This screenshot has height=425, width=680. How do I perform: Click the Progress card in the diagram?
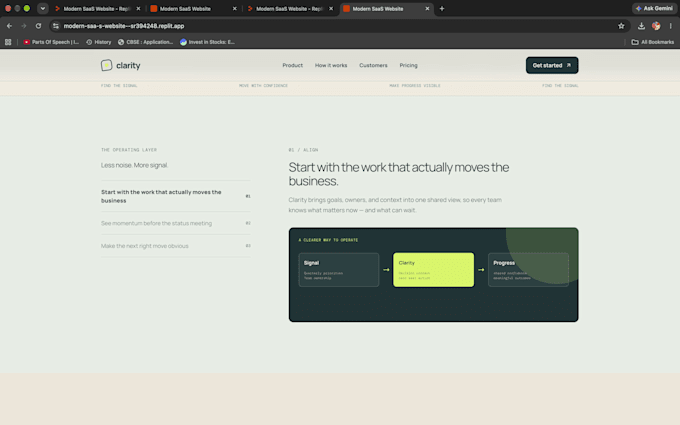tap(528, 270)
